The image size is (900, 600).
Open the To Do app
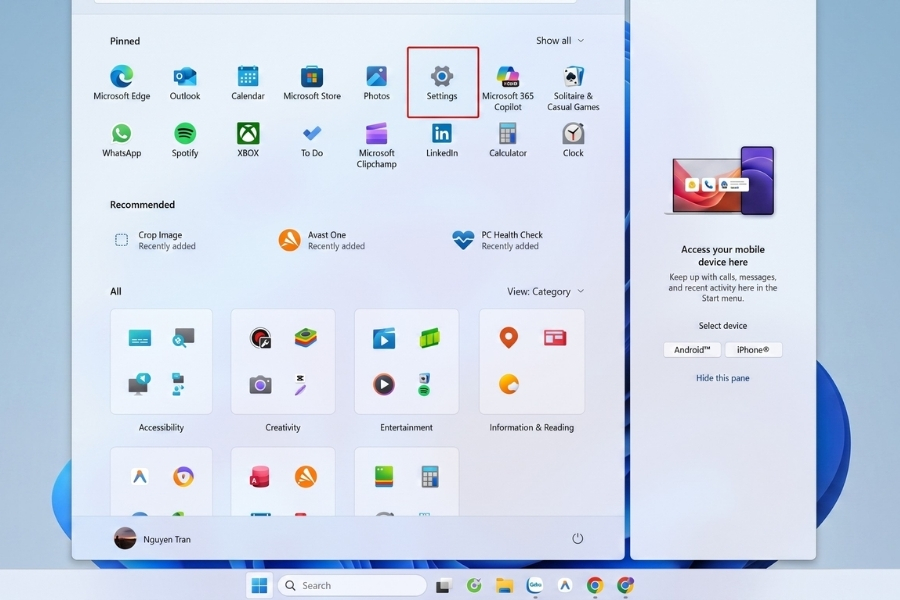(x=312, y=140)
